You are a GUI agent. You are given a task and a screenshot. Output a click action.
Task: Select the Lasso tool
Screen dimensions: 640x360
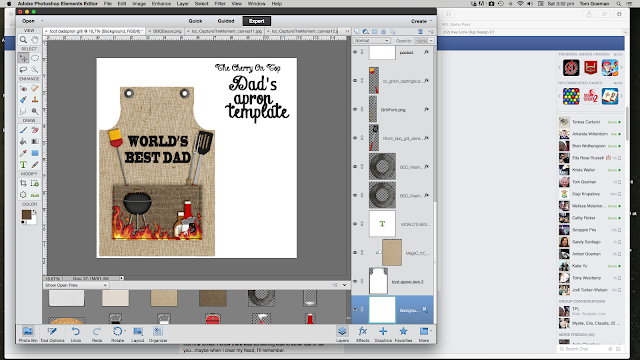pos(23,69)
